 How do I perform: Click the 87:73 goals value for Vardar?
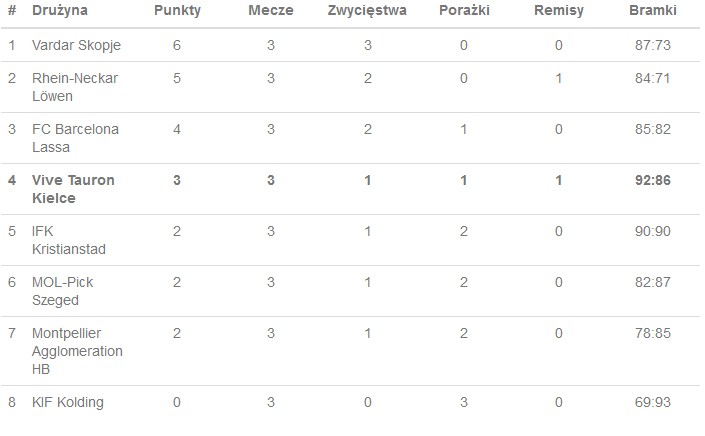tap(652, 45)
